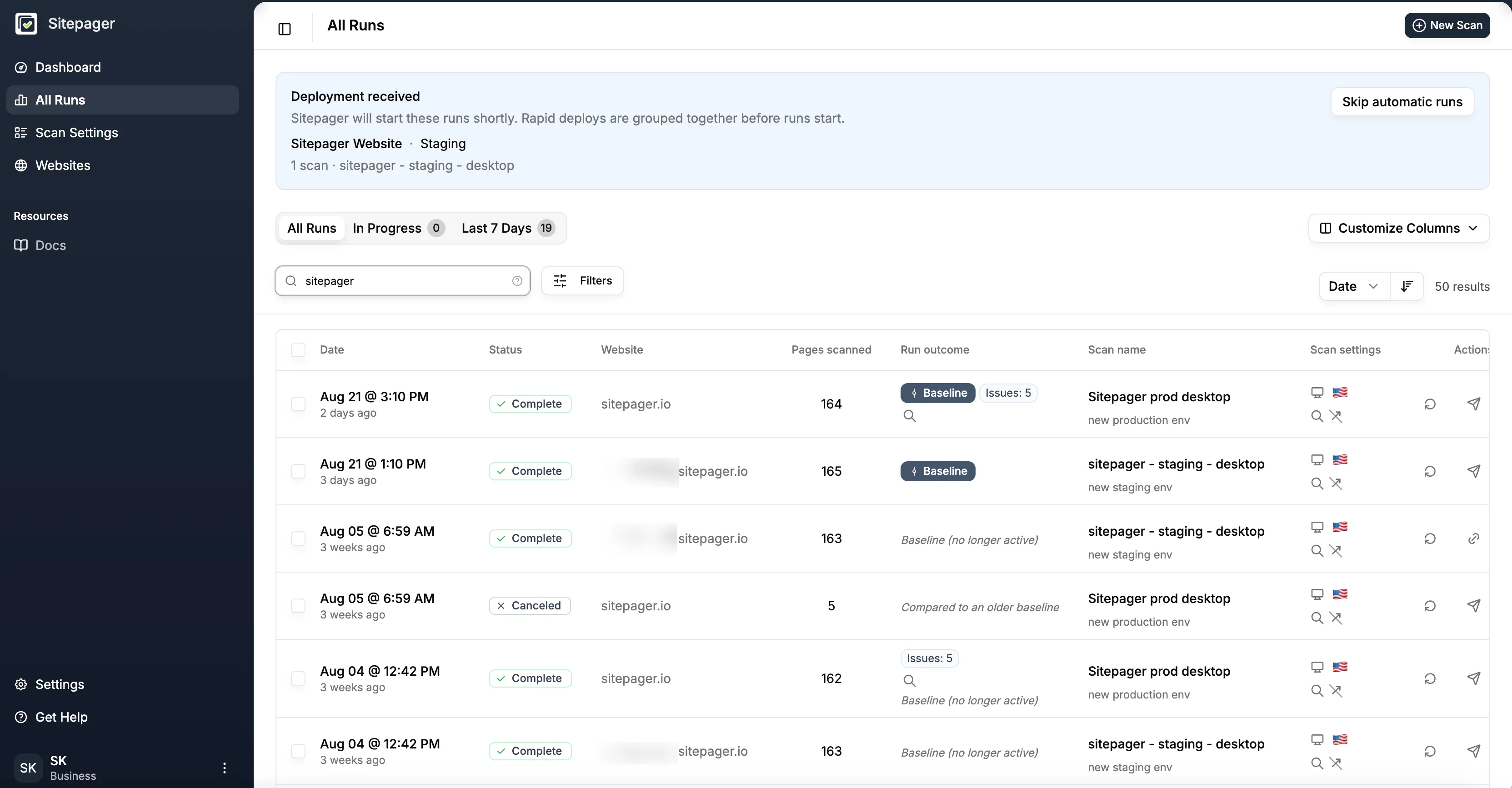Image resolution: width=1512 pixels, height=788 pixels.
Task: Check the Canceled Aug 05 run
Action: pos(298,605)
